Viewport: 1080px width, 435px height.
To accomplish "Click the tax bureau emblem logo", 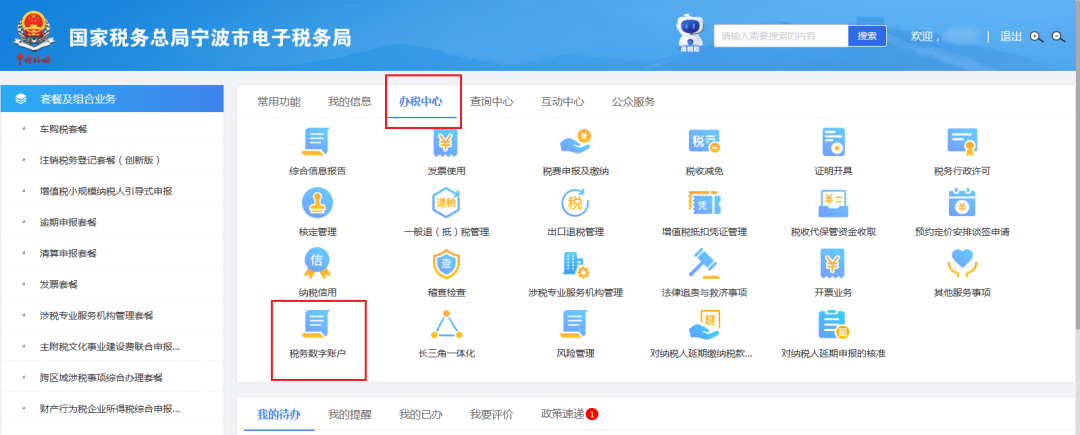I will pos(34,38).
